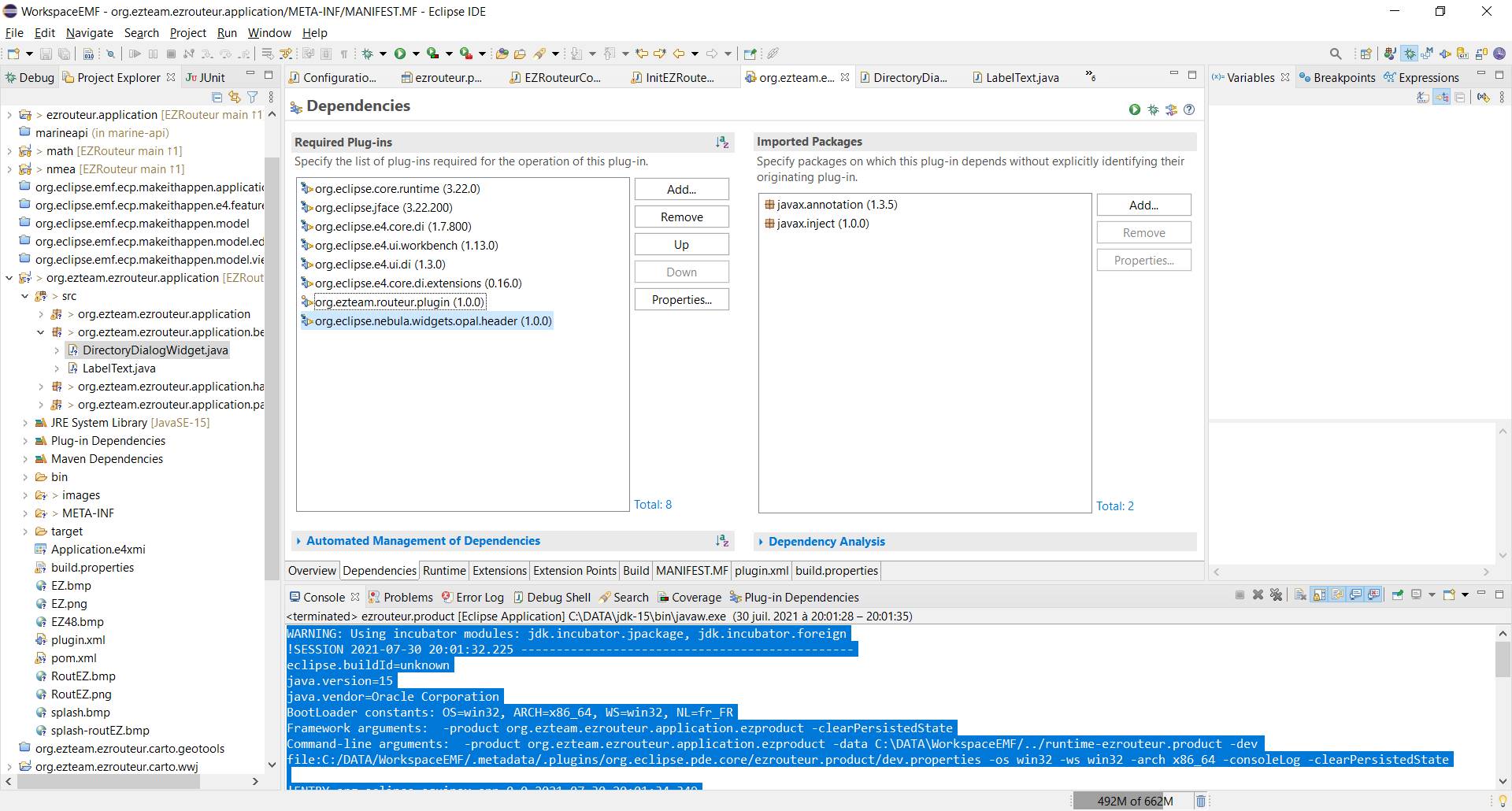Click the New wizard icon in main toolbar
The height and width of the screenshot is (811, 1512).
13,54
